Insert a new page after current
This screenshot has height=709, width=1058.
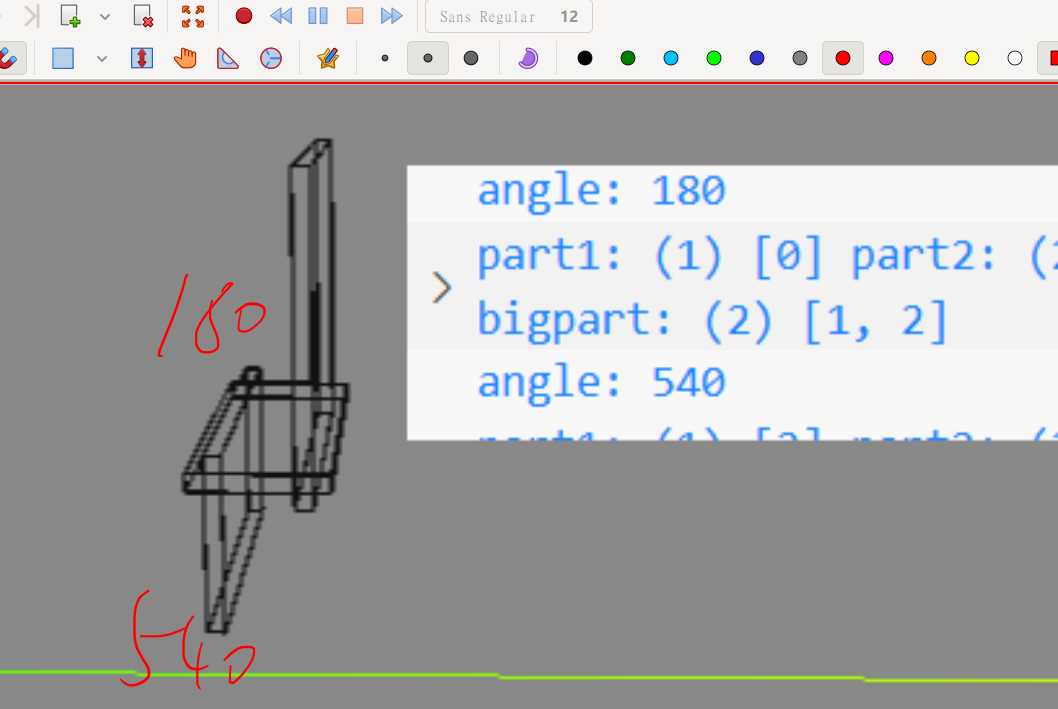pyautogui.click(x=70, y=16)
